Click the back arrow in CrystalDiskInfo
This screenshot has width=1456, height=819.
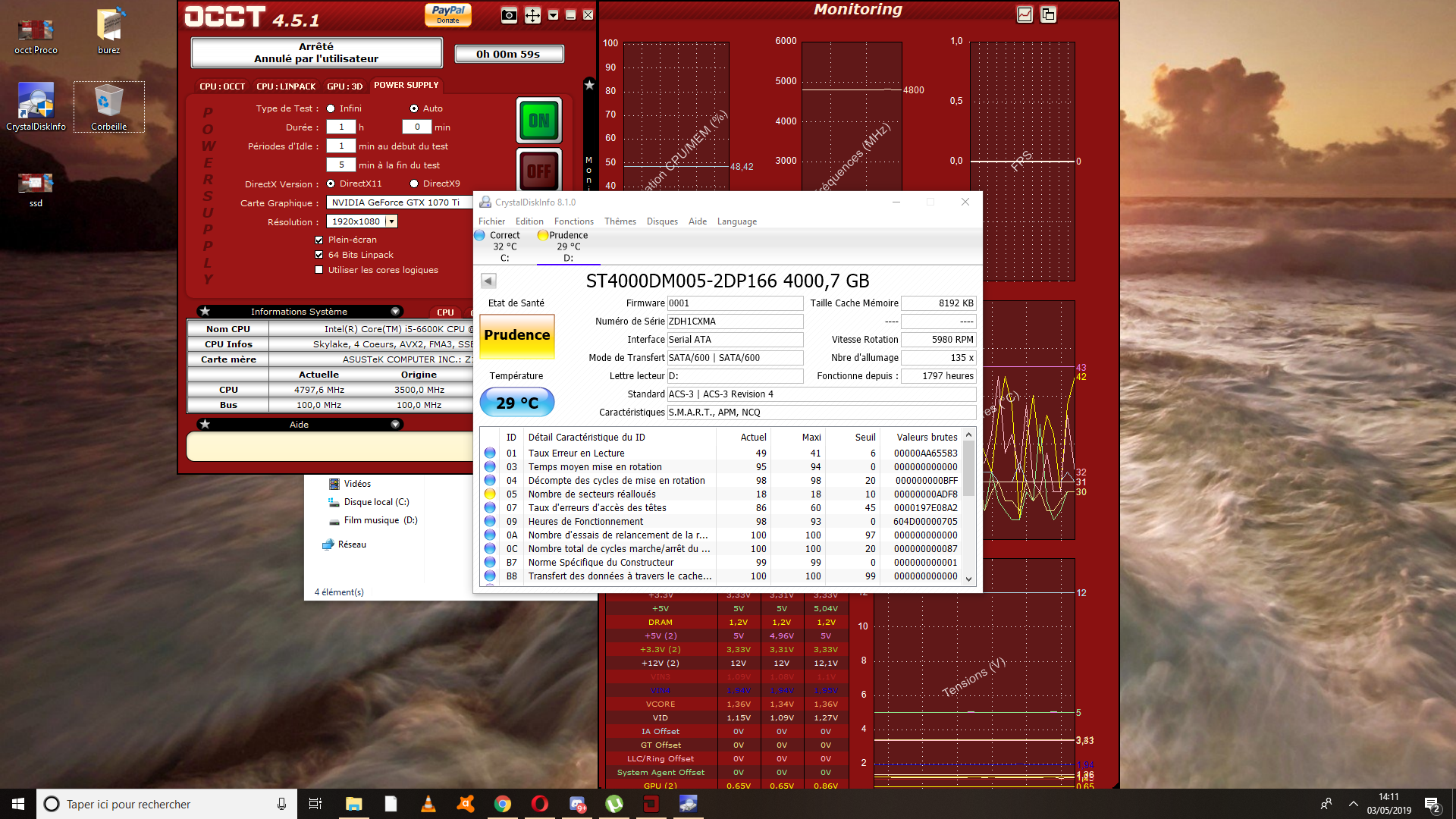(488, 281)
